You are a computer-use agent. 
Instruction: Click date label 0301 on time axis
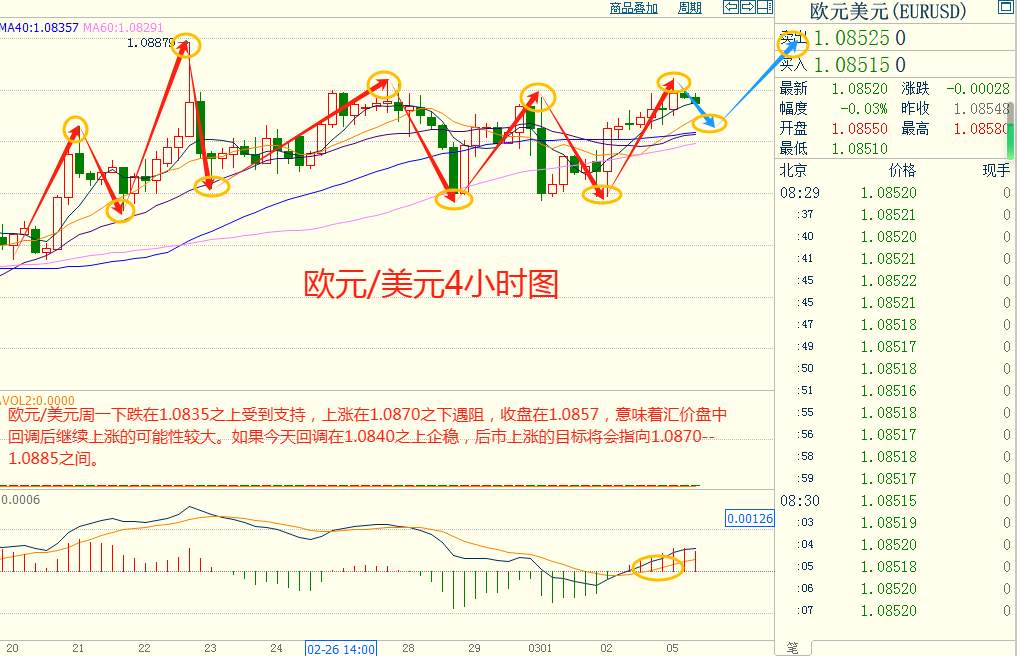tap(540, 648)
